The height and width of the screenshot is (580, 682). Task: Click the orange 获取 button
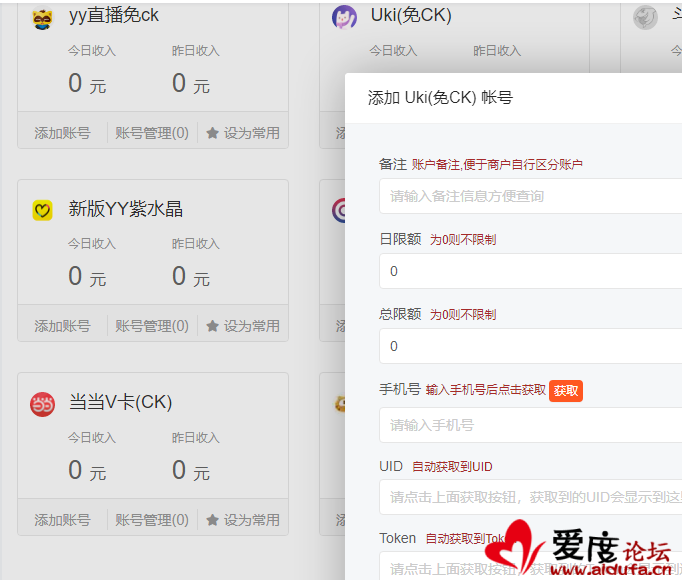[x=565, y=391]
